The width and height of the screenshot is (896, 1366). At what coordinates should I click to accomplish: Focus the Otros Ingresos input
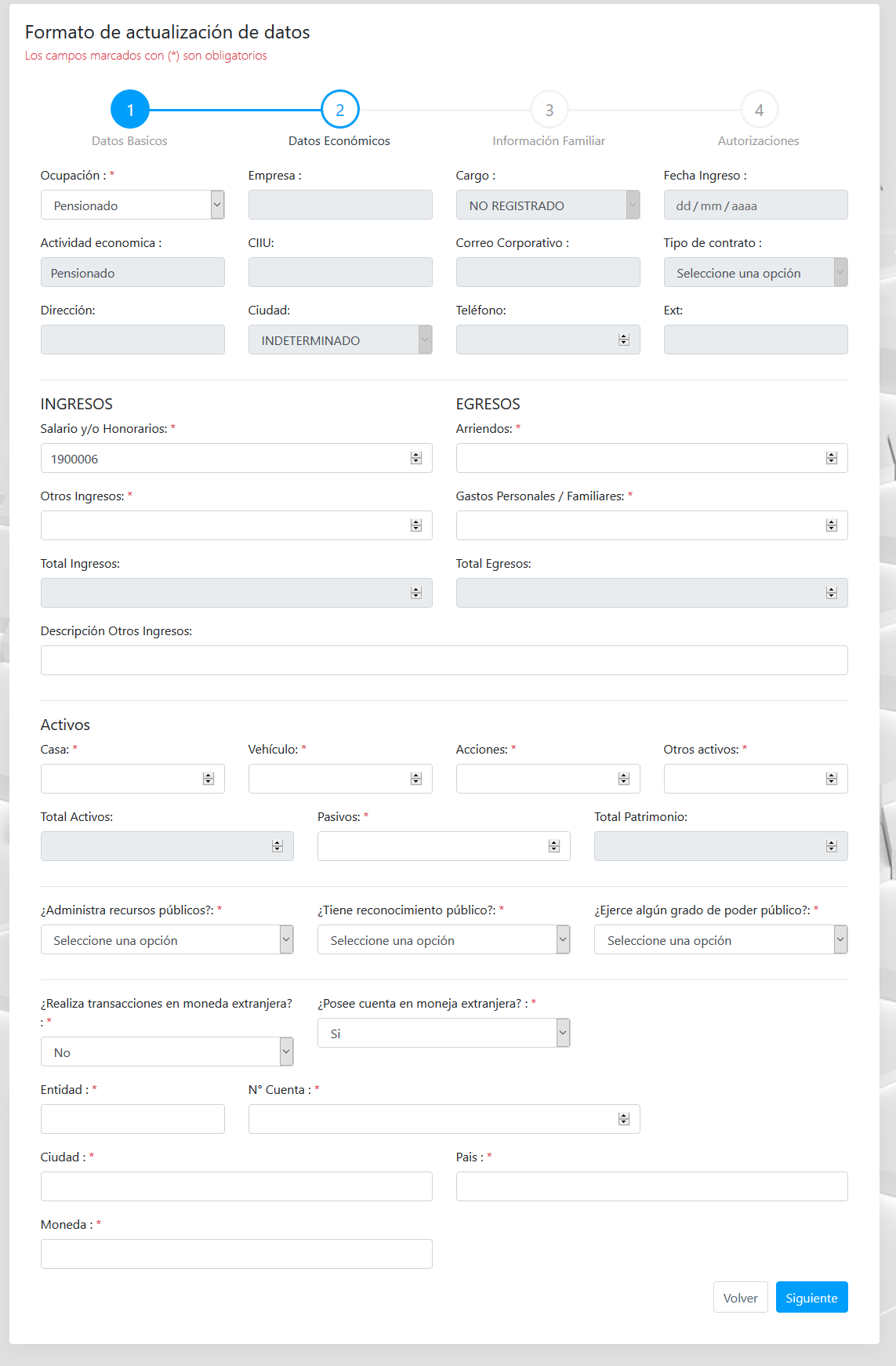pyautogui.click(x=223, y=525)
